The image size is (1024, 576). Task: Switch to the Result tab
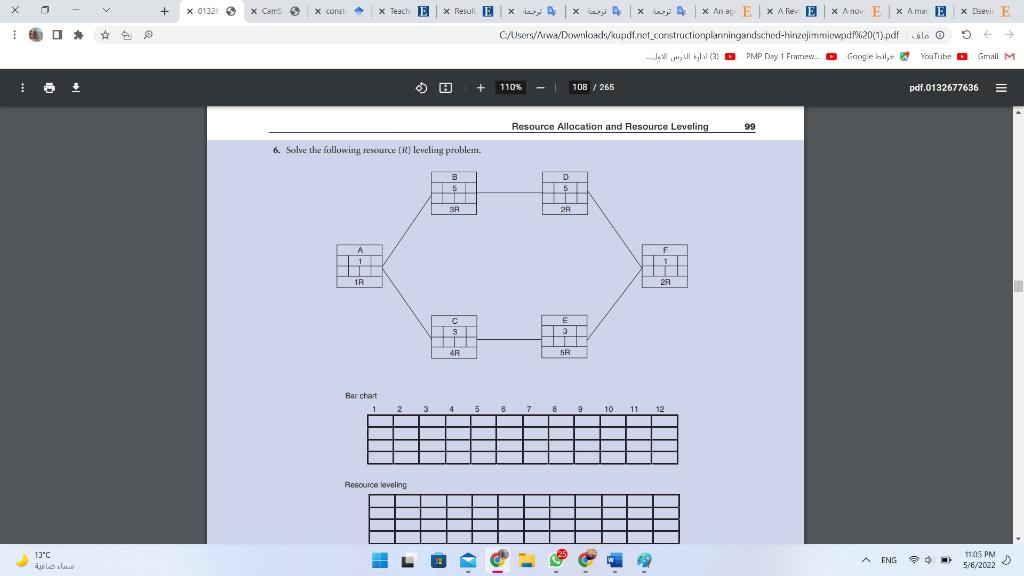(x=470, y=11)
